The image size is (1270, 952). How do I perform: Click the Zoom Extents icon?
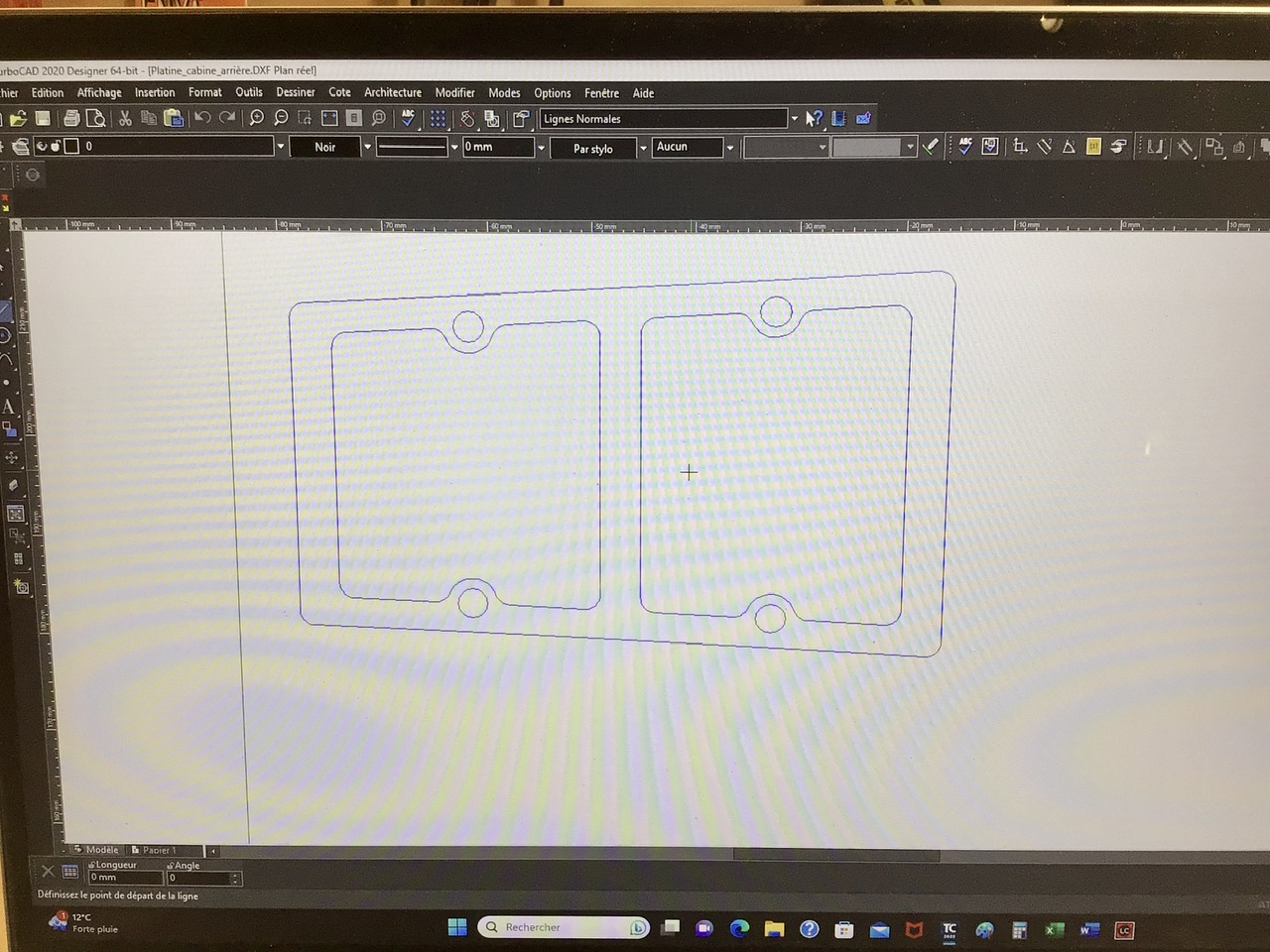point(329,119)
